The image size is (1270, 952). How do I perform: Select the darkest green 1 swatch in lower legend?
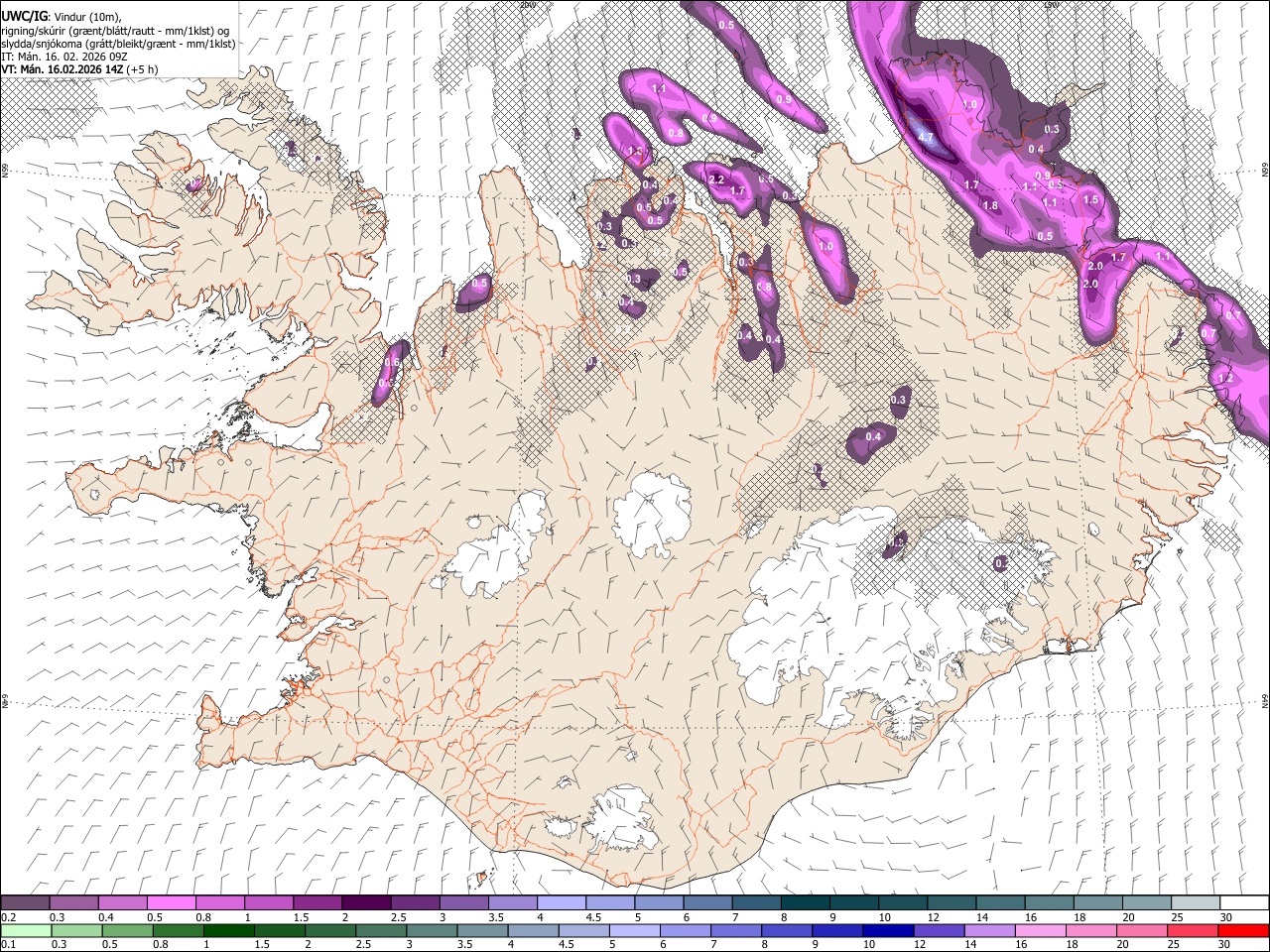click(x=228, y=930)
